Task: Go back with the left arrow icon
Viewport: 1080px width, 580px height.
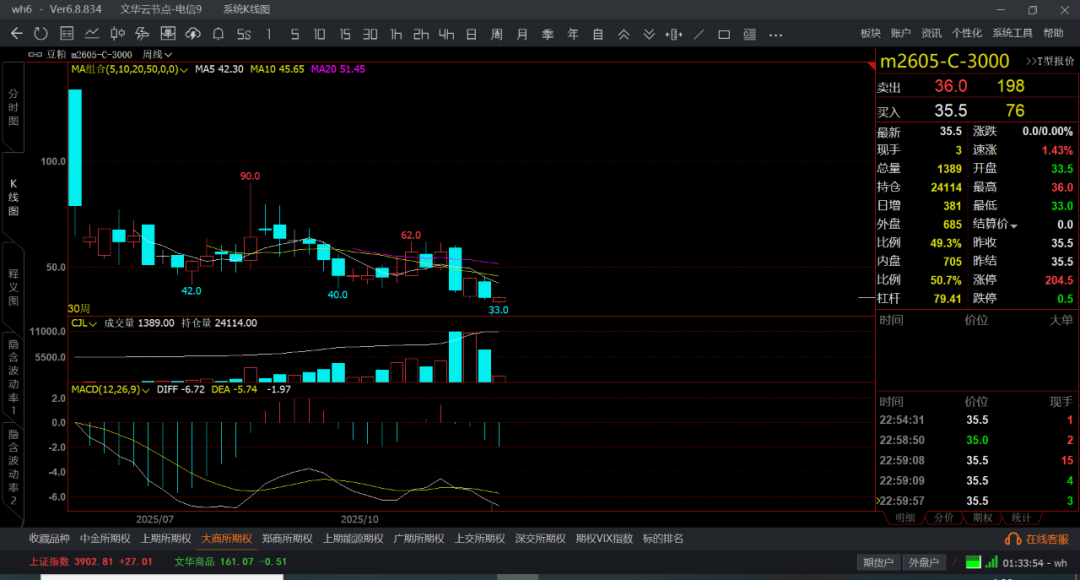Action: [x=17, y=34]
